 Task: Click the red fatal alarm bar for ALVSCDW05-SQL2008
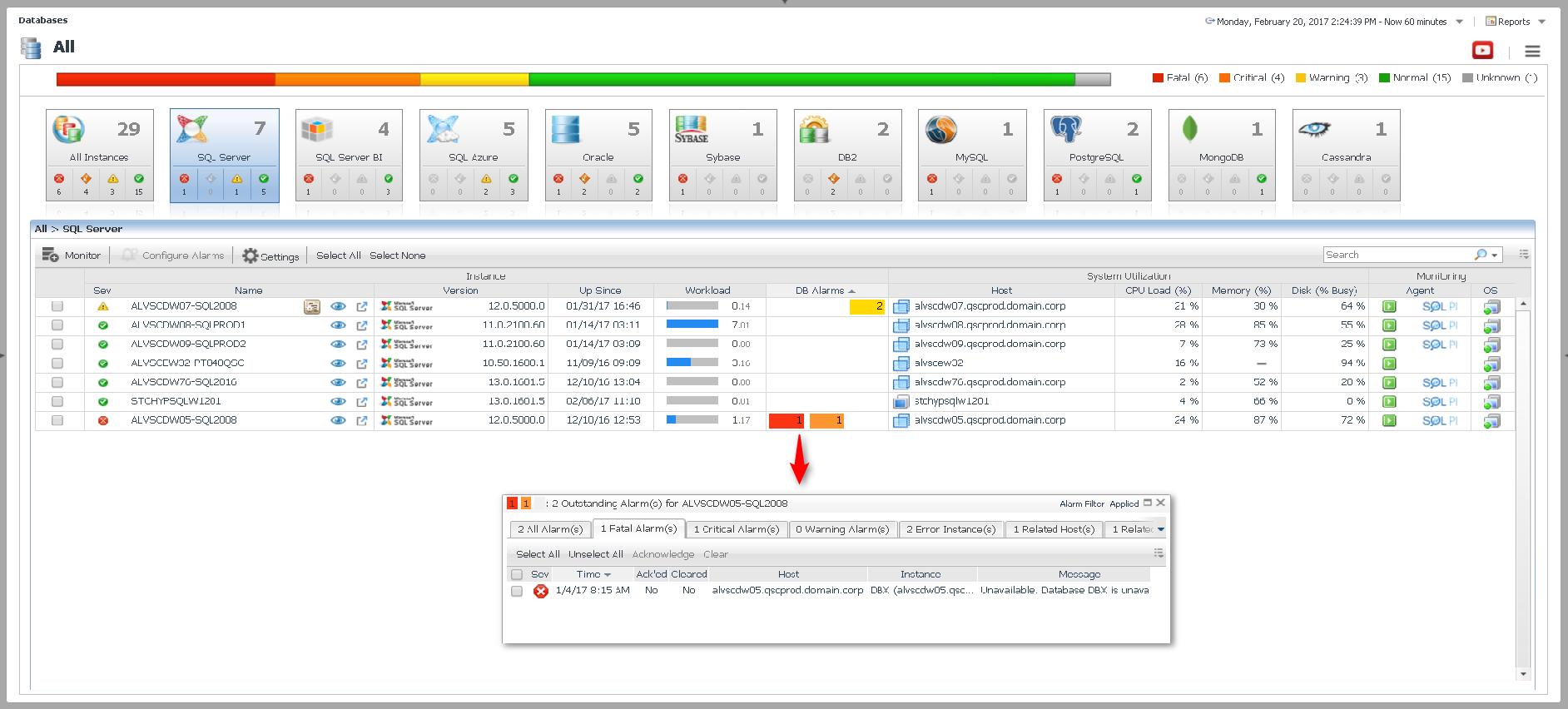(786, 421)
